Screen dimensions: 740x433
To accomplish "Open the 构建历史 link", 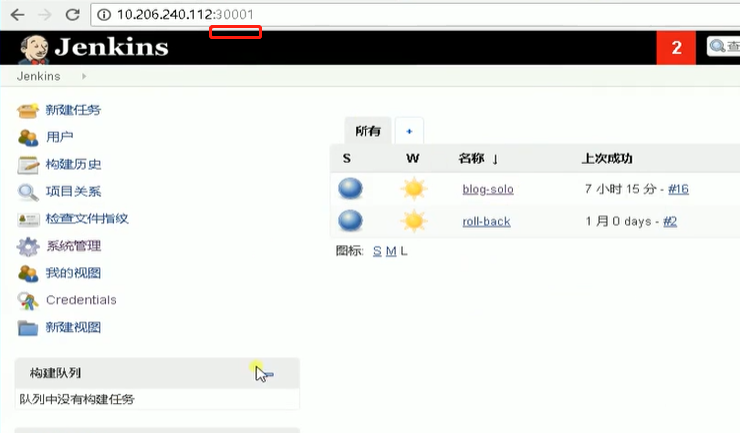I will point(73,164).
